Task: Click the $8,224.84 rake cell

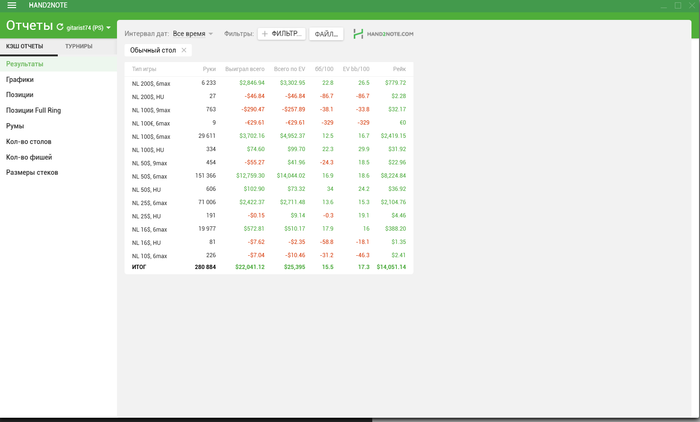Action: 393,175
